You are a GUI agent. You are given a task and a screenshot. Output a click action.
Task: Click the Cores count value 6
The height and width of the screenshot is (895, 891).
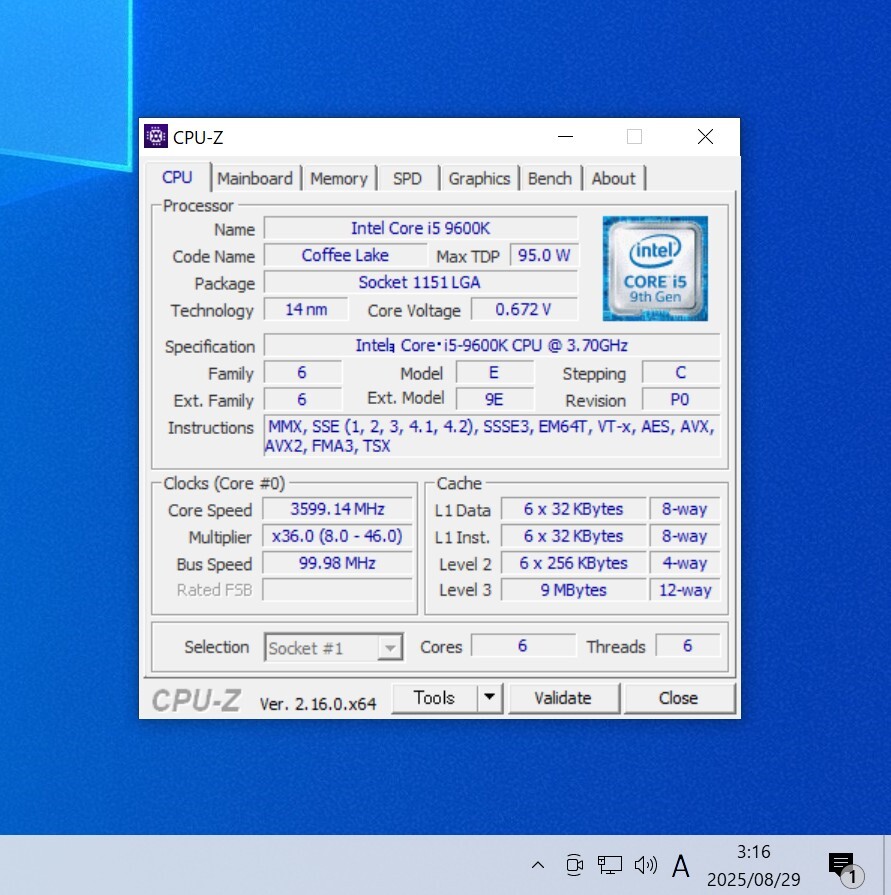pyautogui.click(x=523, y=646)
